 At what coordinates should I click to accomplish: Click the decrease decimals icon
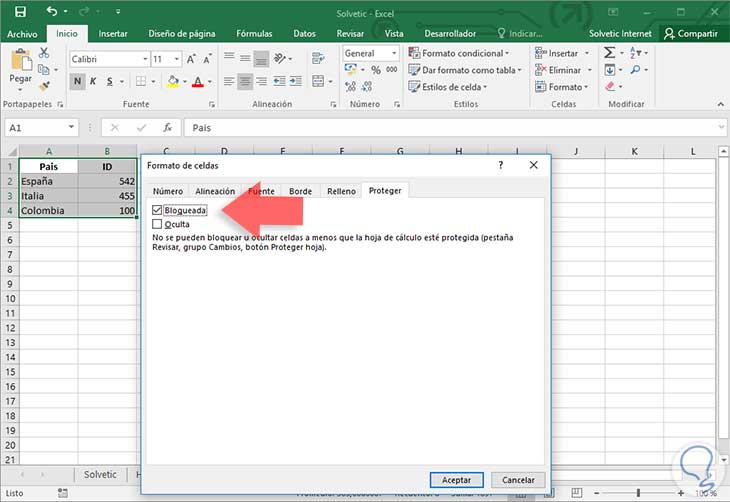[367, 86]
